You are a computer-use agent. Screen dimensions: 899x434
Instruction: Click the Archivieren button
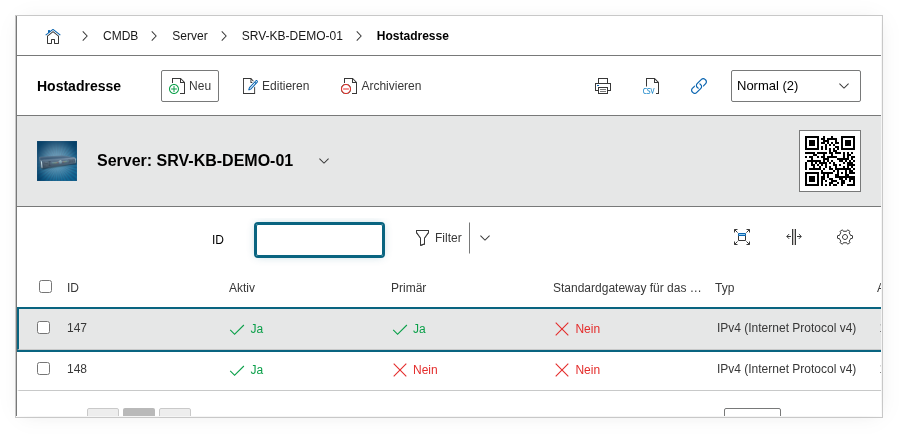[x=381, y=86]
